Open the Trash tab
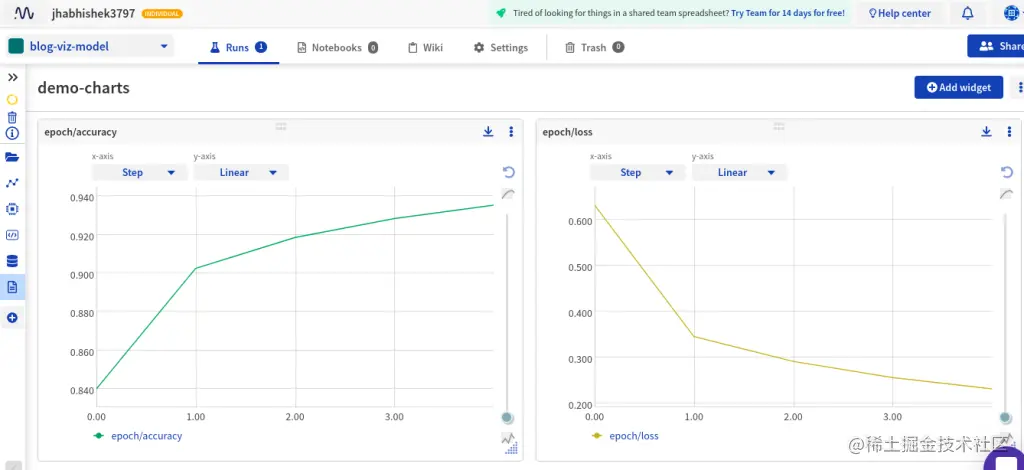 point(594,48)
